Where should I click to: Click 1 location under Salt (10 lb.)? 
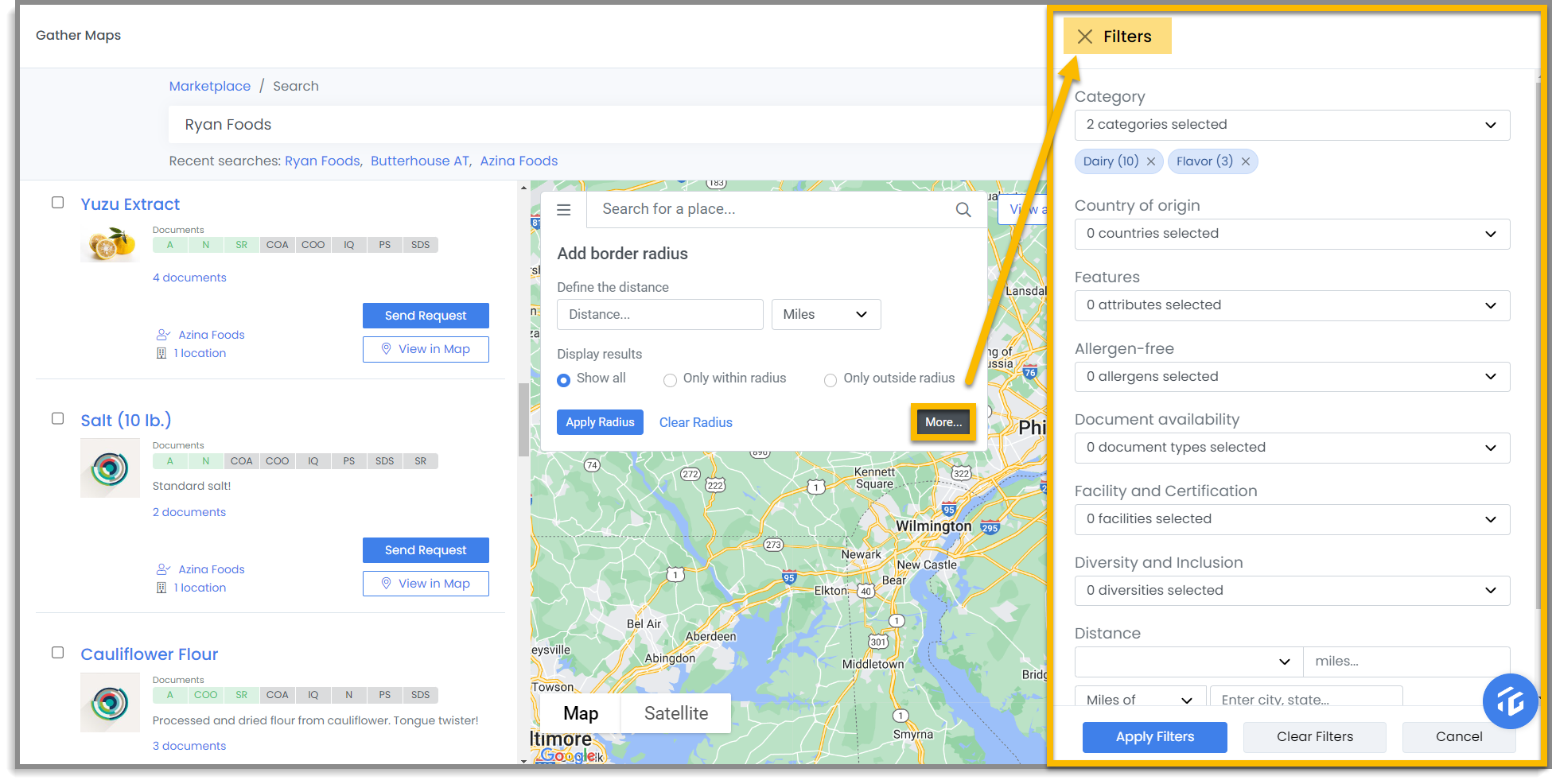click(x=200, y=588)
